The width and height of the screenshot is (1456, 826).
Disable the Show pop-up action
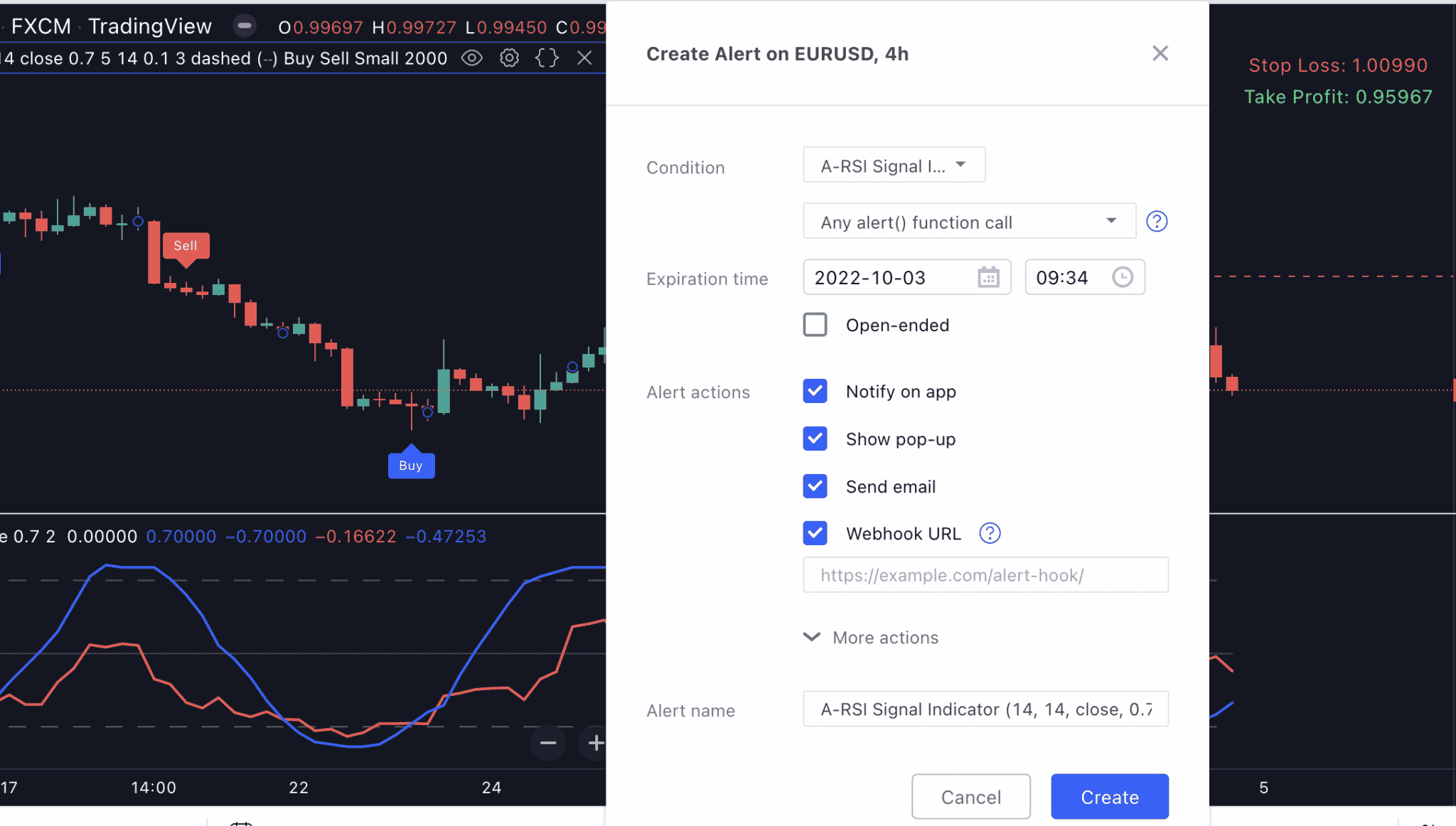pos(815,439)
